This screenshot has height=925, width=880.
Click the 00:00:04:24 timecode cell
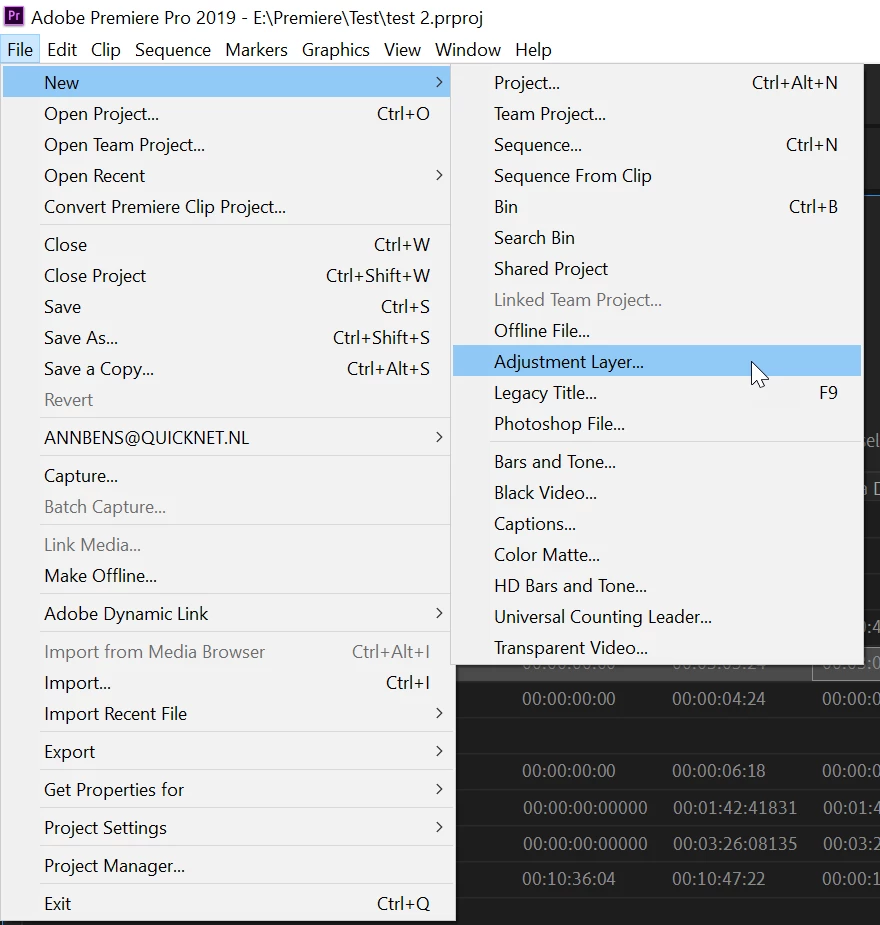[718, 699]
